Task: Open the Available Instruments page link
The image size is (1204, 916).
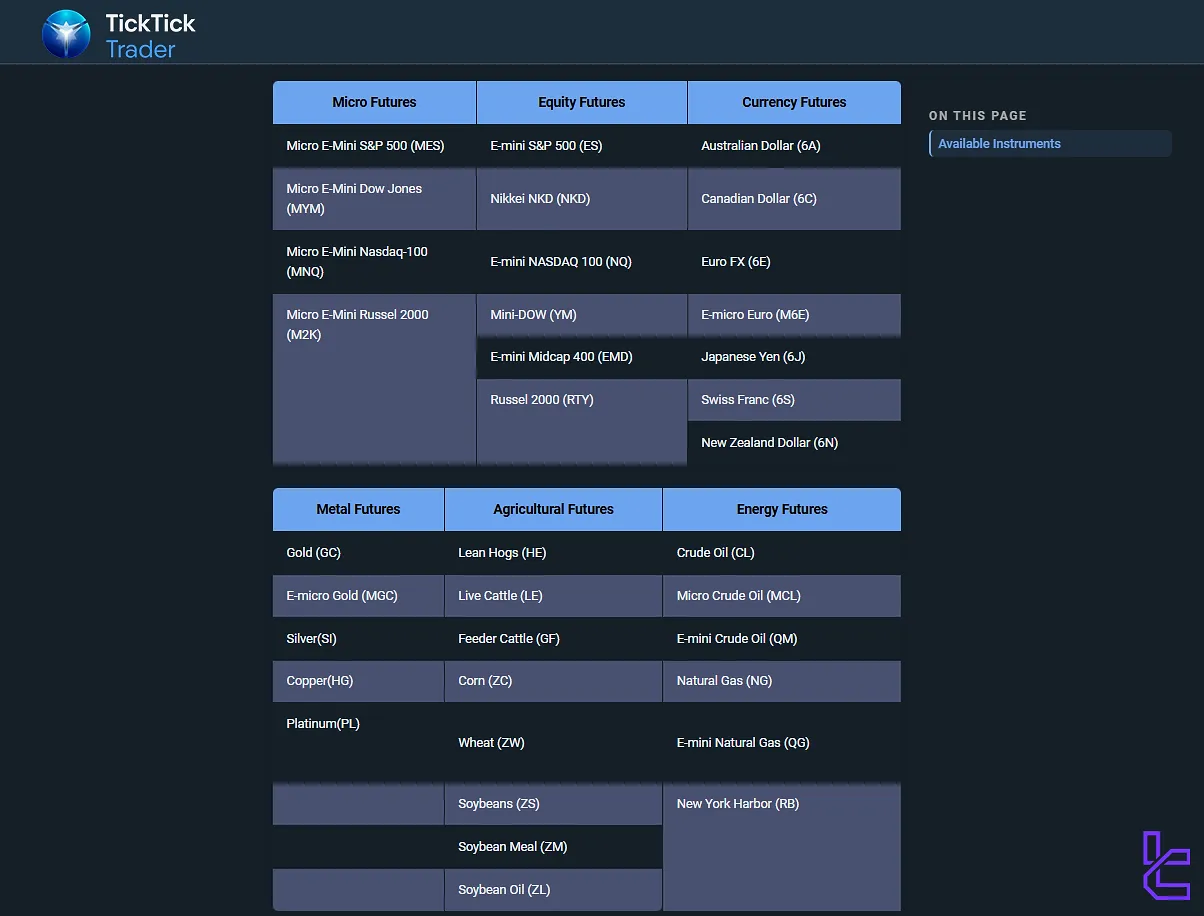Action: tap(999, 143)
